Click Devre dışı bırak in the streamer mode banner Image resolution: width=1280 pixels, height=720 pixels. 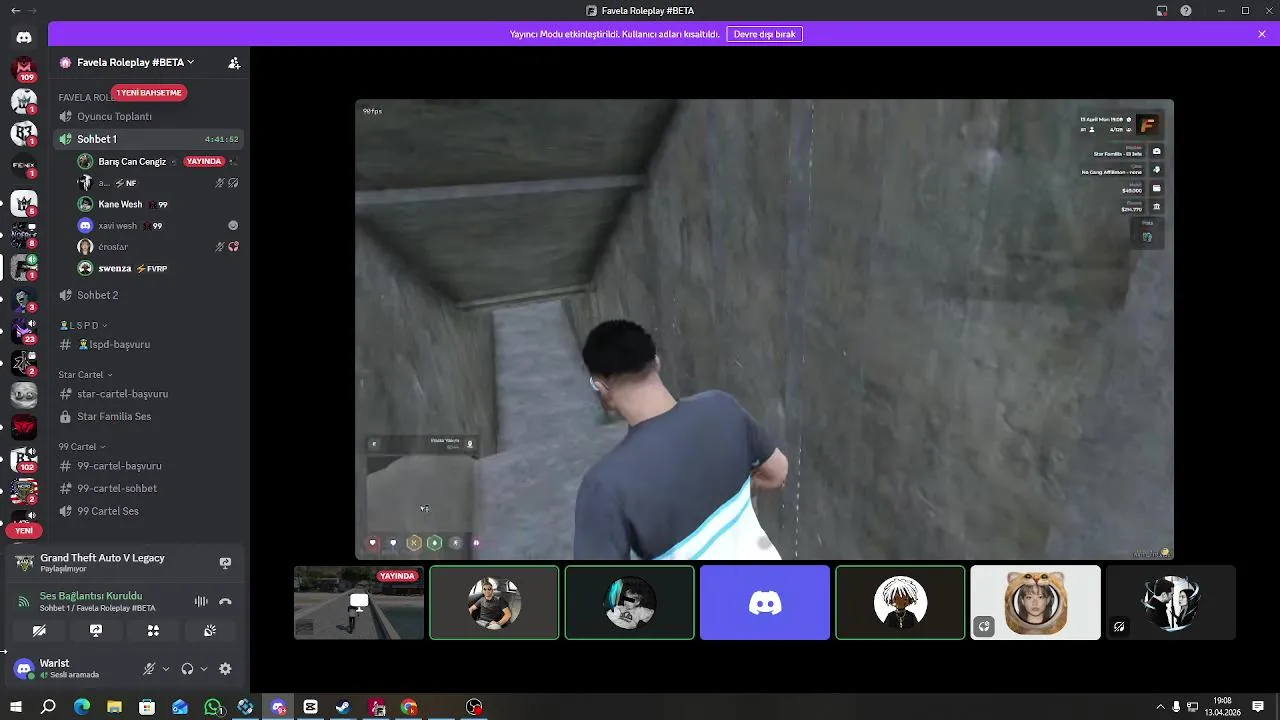765,34
